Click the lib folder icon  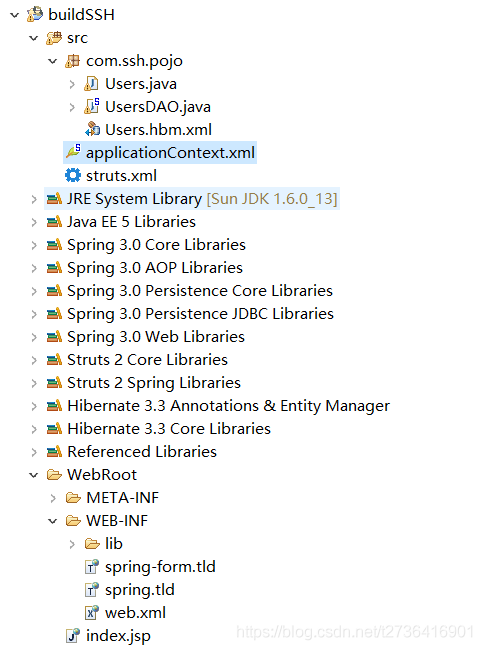pyautogui.click(x=92, y=544)
